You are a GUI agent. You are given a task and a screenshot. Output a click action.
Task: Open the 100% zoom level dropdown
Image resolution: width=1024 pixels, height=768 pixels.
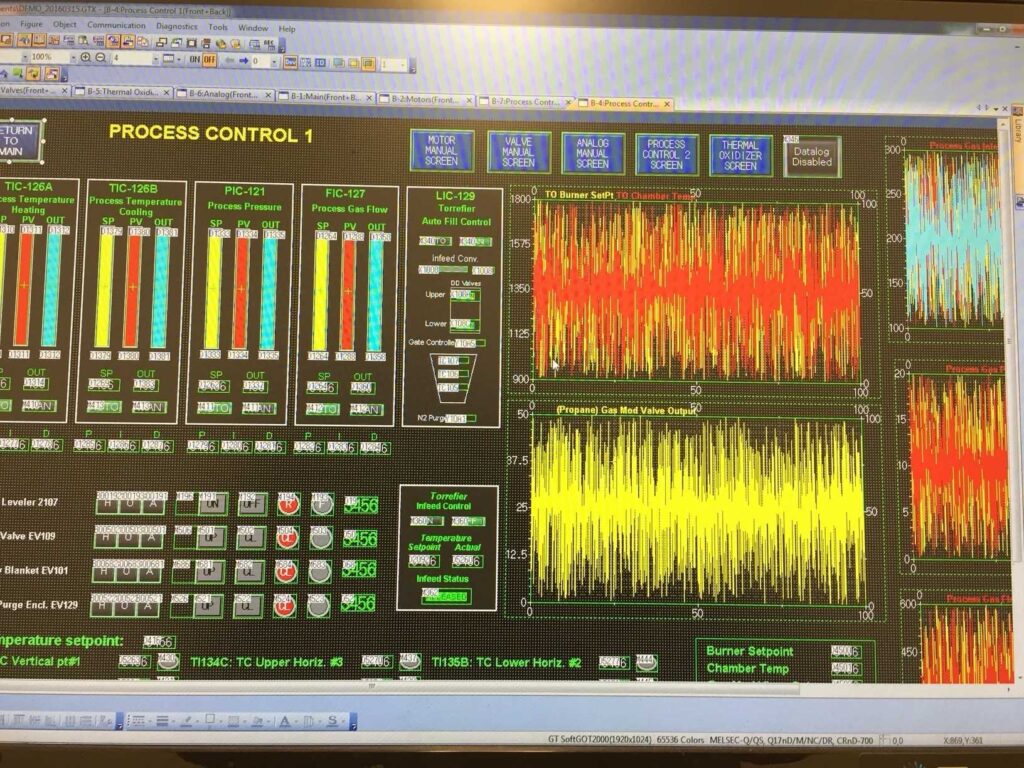[74, 55]
